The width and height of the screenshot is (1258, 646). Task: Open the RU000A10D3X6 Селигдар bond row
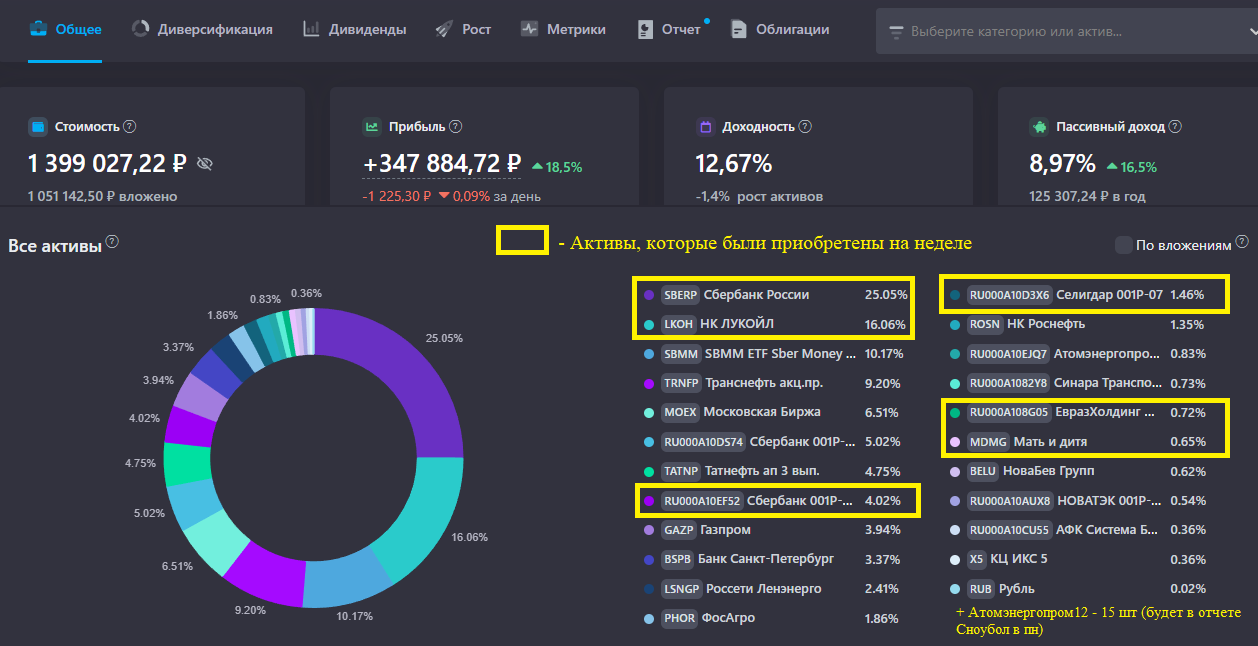pyautogui.click(x=1082, y=295)
